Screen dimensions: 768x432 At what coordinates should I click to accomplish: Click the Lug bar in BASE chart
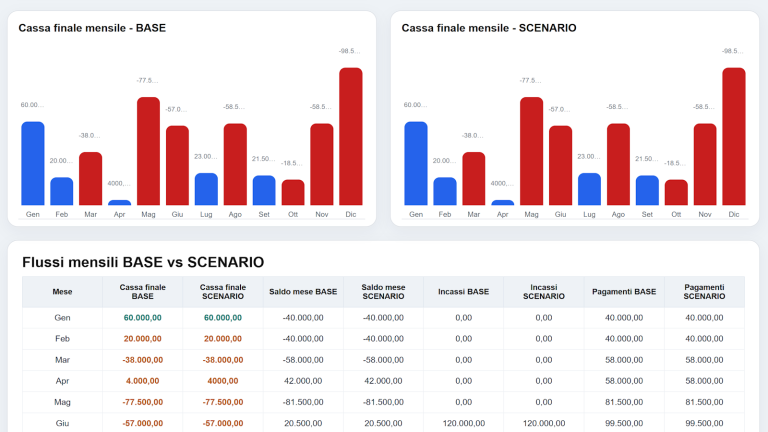pos(206,189)
